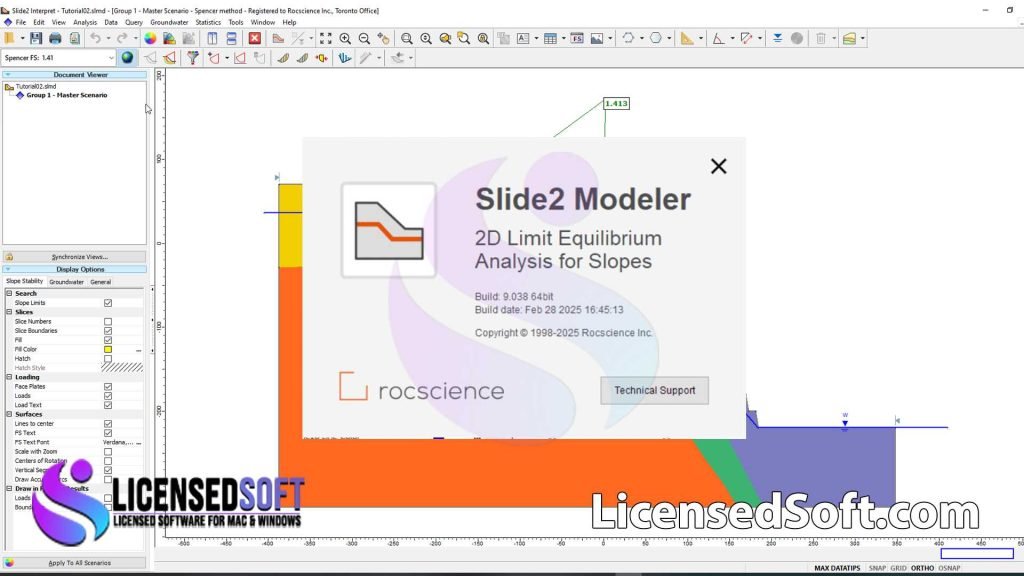Enable the Hatch checkbox

(108, 359)
